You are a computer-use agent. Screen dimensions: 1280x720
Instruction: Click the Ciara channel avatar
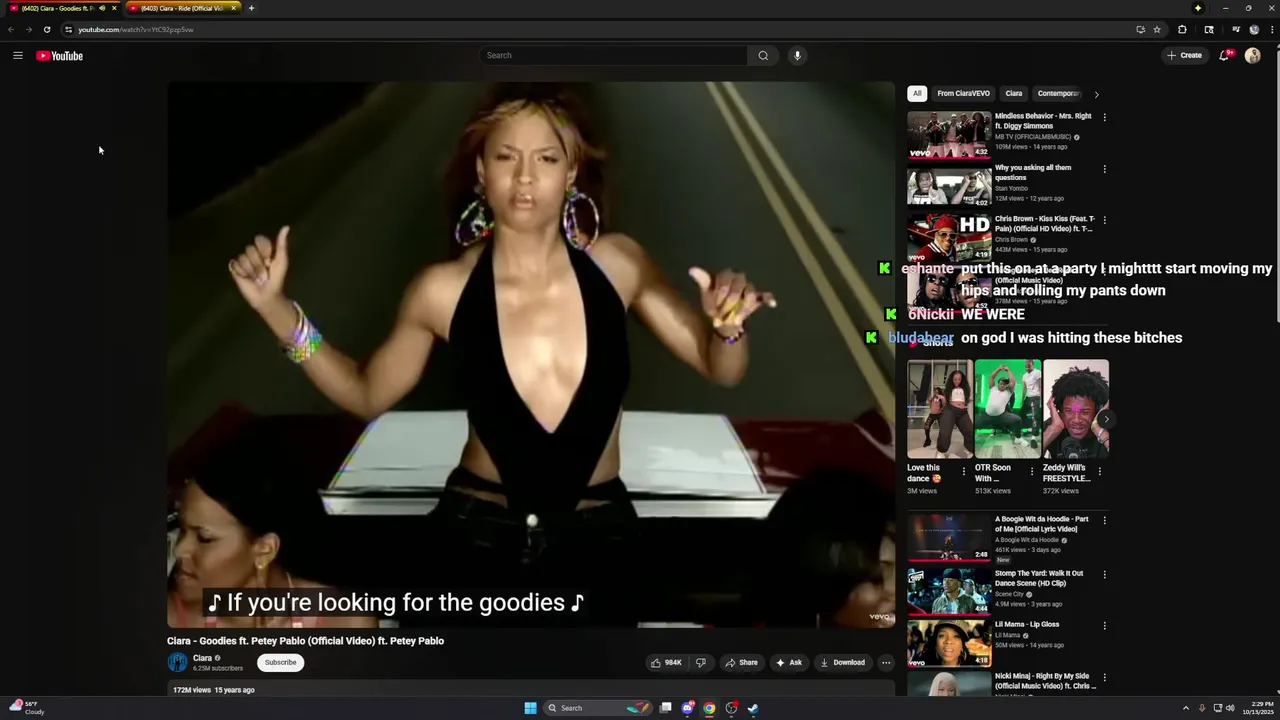177,662
